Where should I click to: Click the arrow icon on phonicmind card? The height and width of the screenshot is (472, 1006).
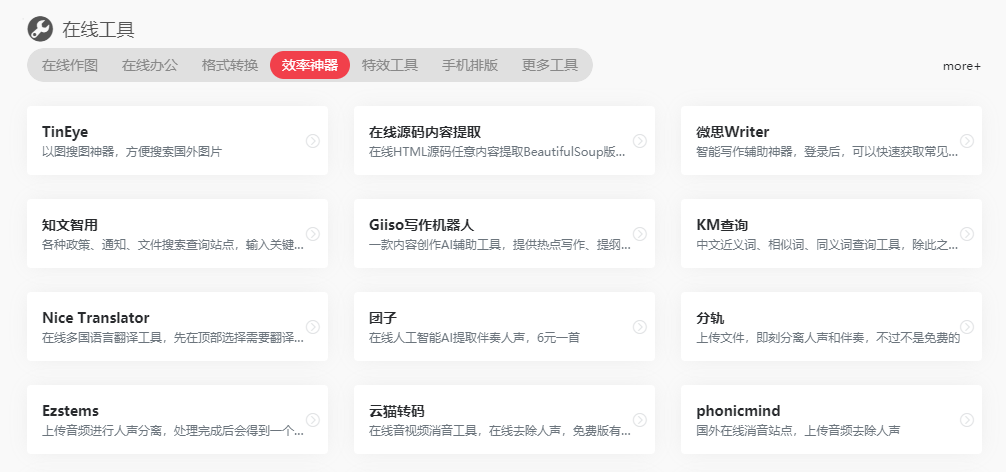click(x=967, y=420)
